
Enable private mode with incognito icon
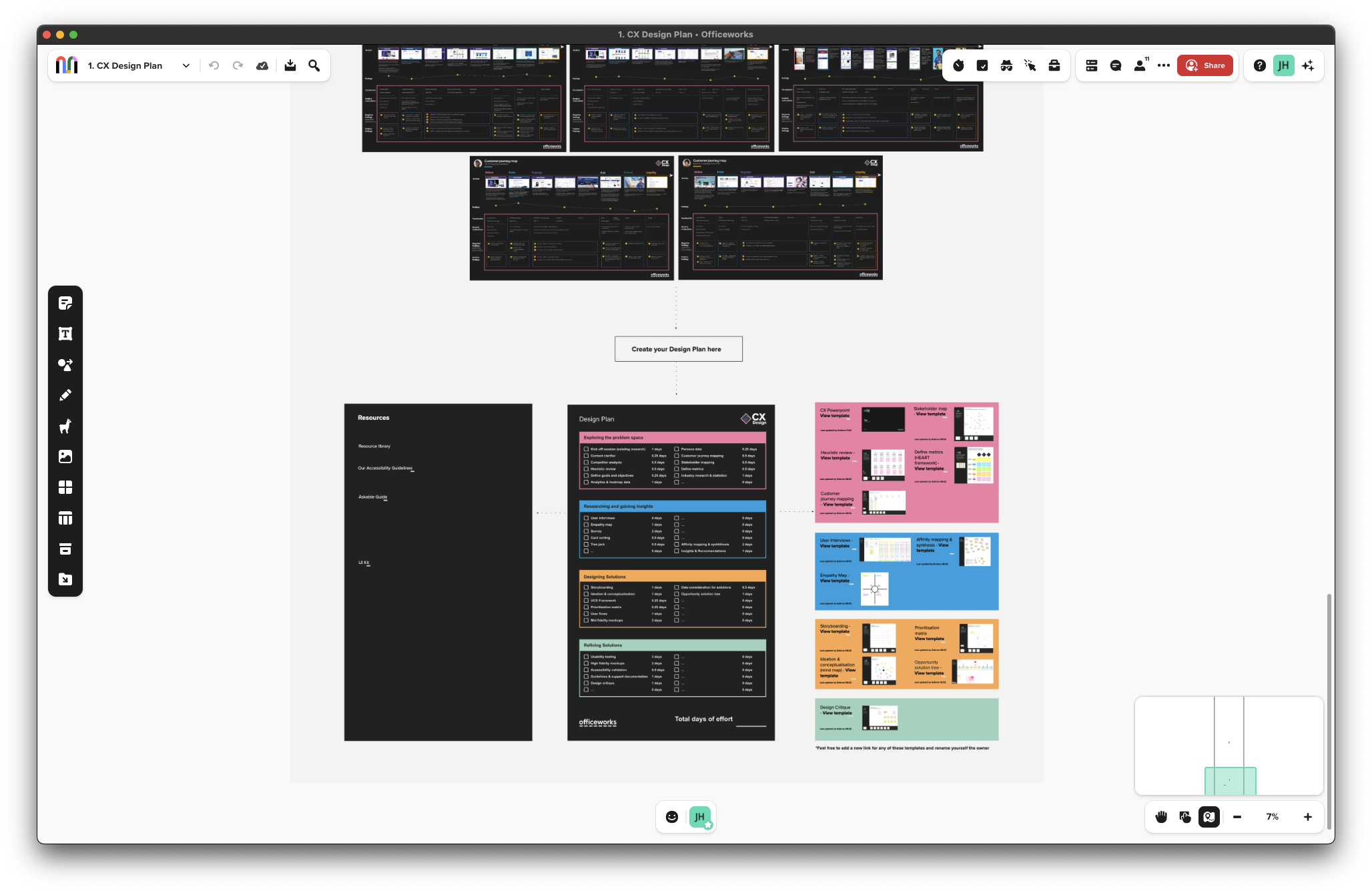point(1006,65)
